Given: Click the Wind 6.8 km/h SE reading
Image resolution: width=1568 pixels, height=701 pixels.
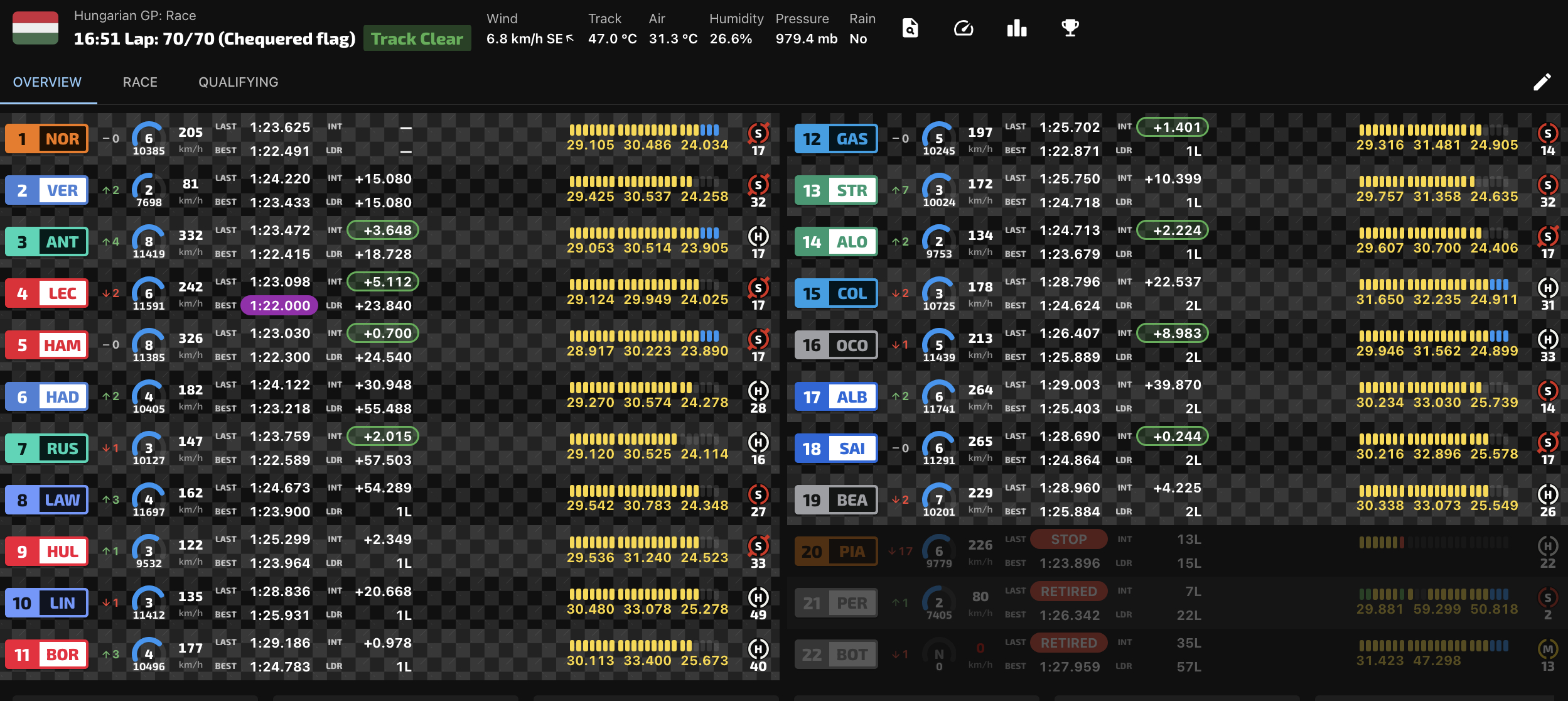Looking at the screenshot, I should 530,39.
